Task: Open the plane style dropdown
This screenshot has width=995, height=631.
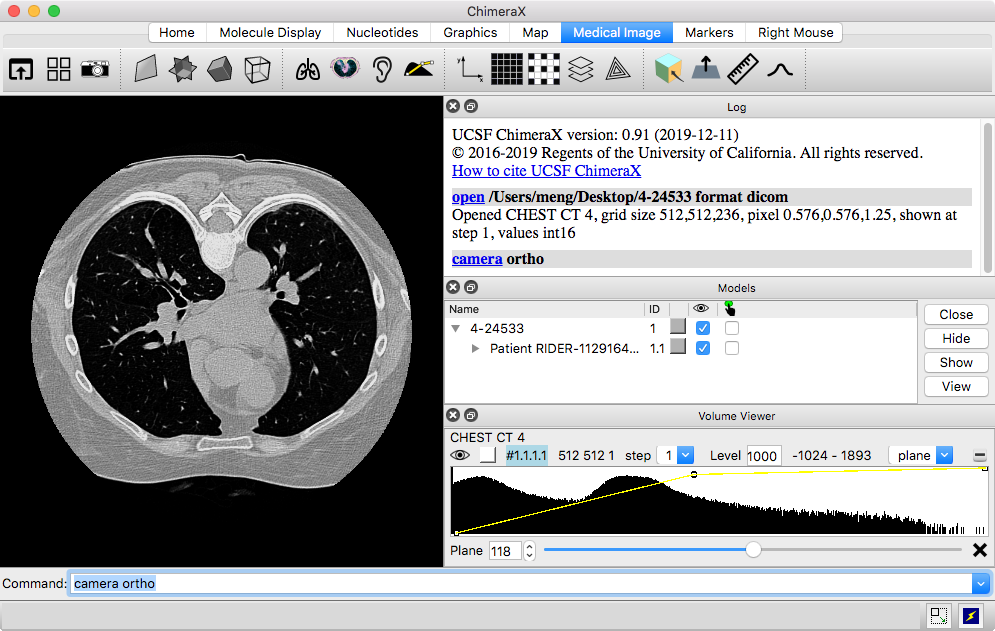Action: 920,455
